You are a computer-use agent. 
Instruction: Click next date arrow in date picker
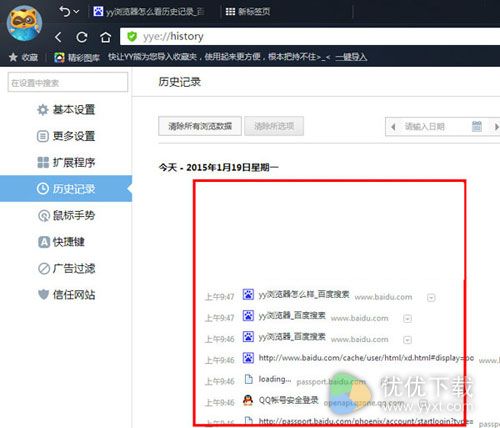[496, 127]
